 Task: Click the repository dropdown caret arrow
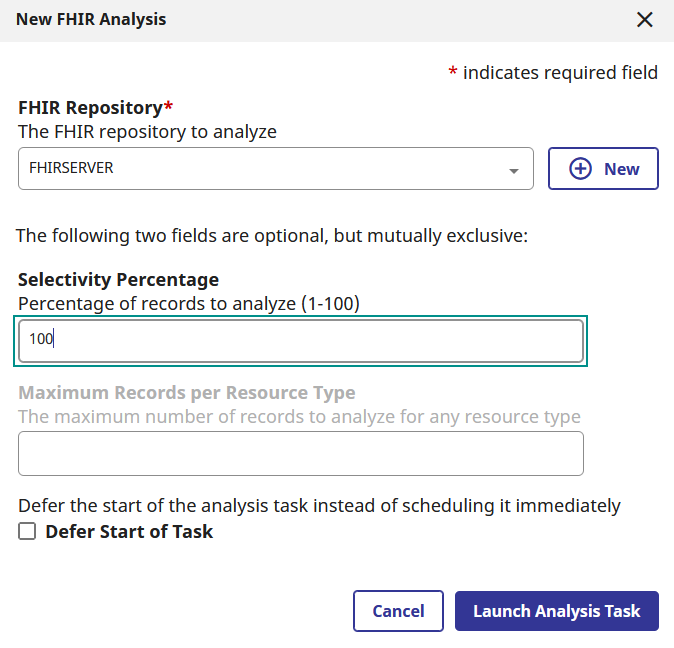click(513, 171)
